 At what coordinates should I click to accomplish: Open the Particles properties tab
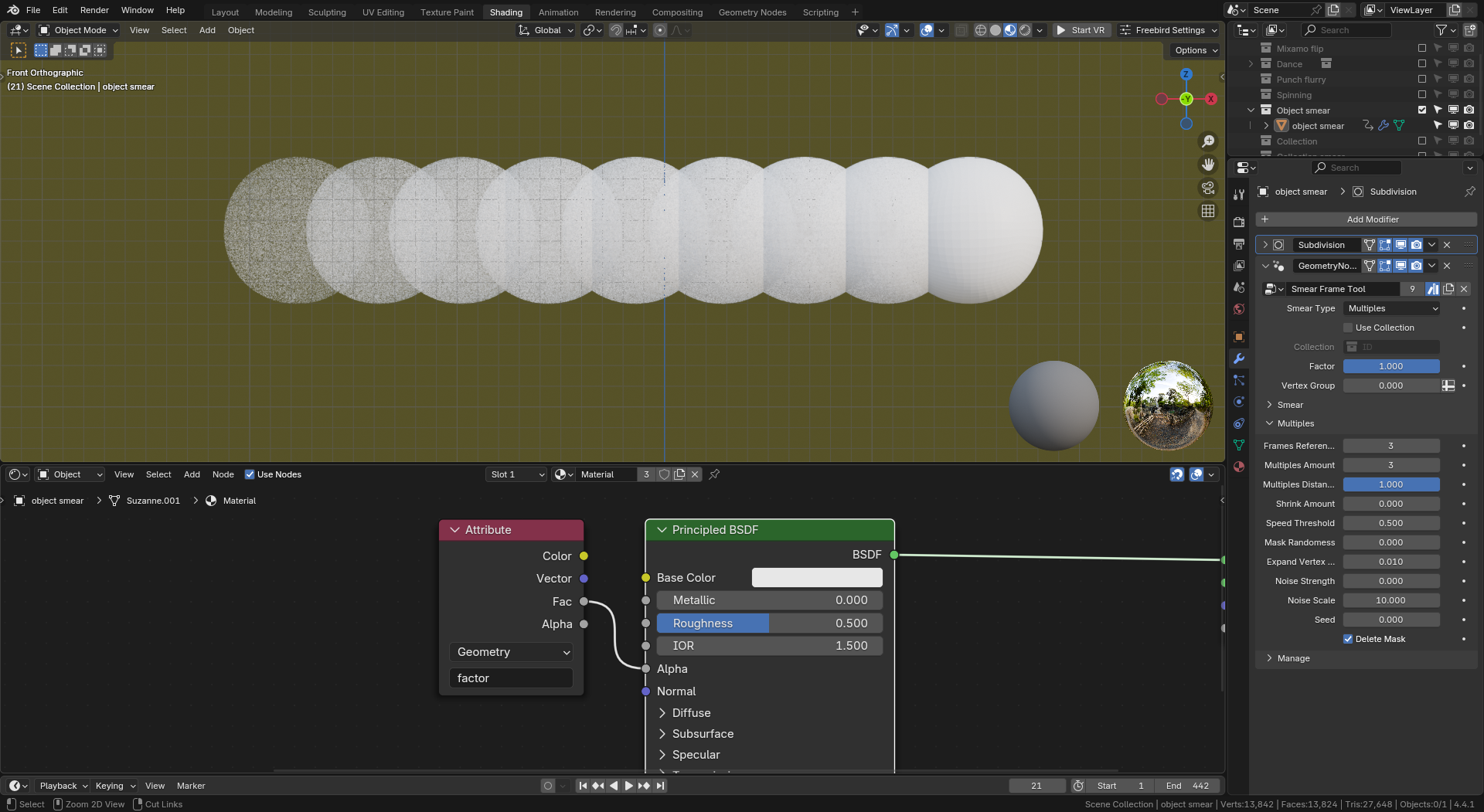(1239, 380)
